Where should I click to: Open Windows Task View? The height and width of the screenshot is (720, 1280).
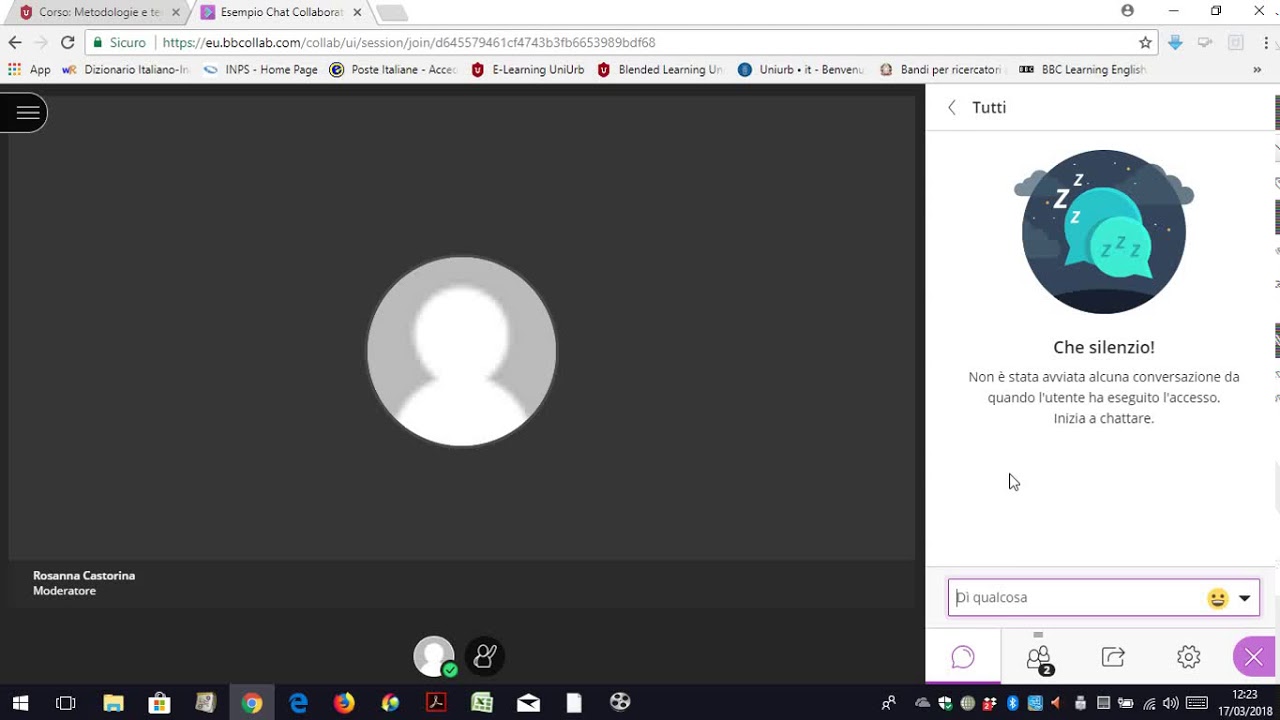coord(65,703)
